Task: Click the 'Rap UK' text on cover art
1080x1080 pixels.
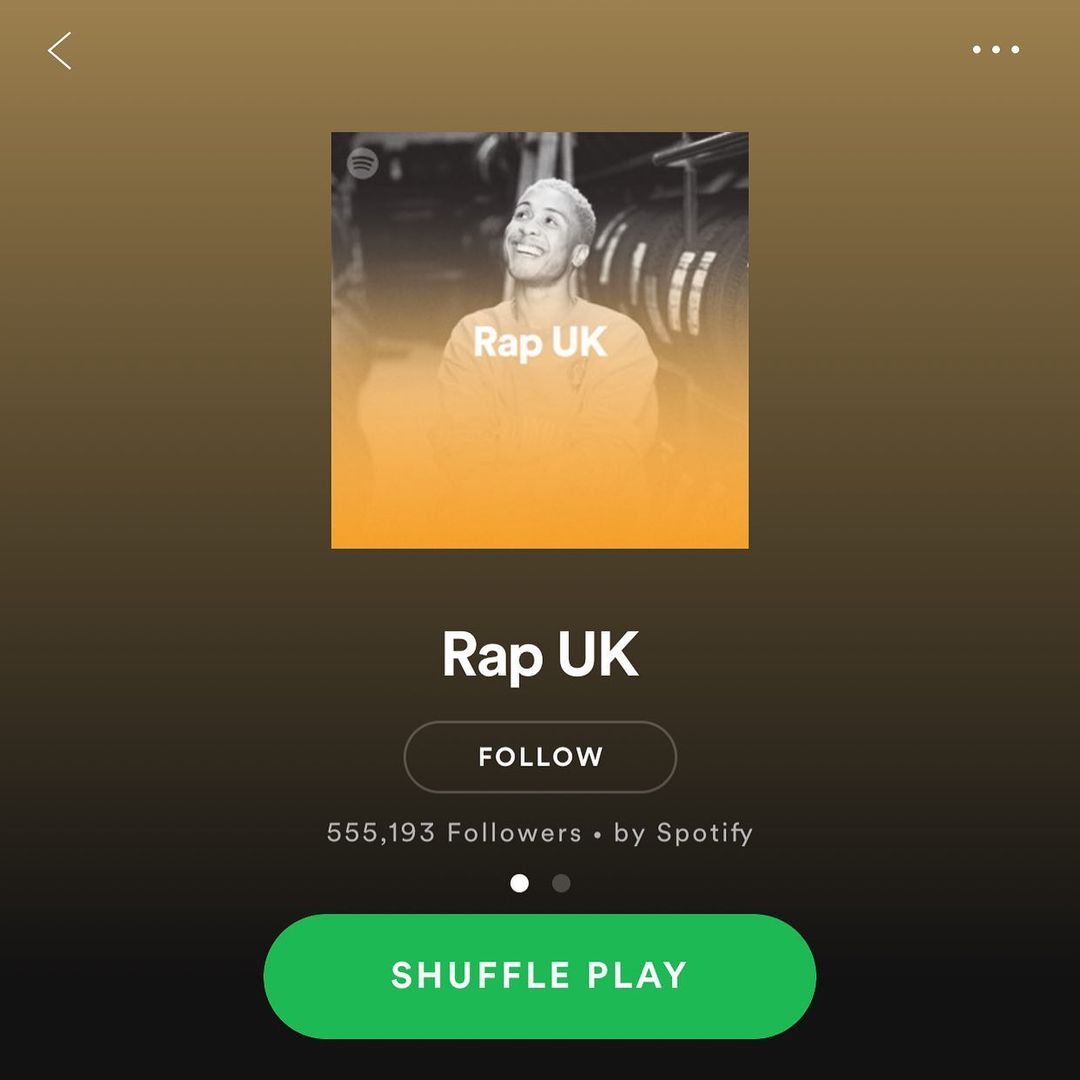Action: tap(540, 342)
